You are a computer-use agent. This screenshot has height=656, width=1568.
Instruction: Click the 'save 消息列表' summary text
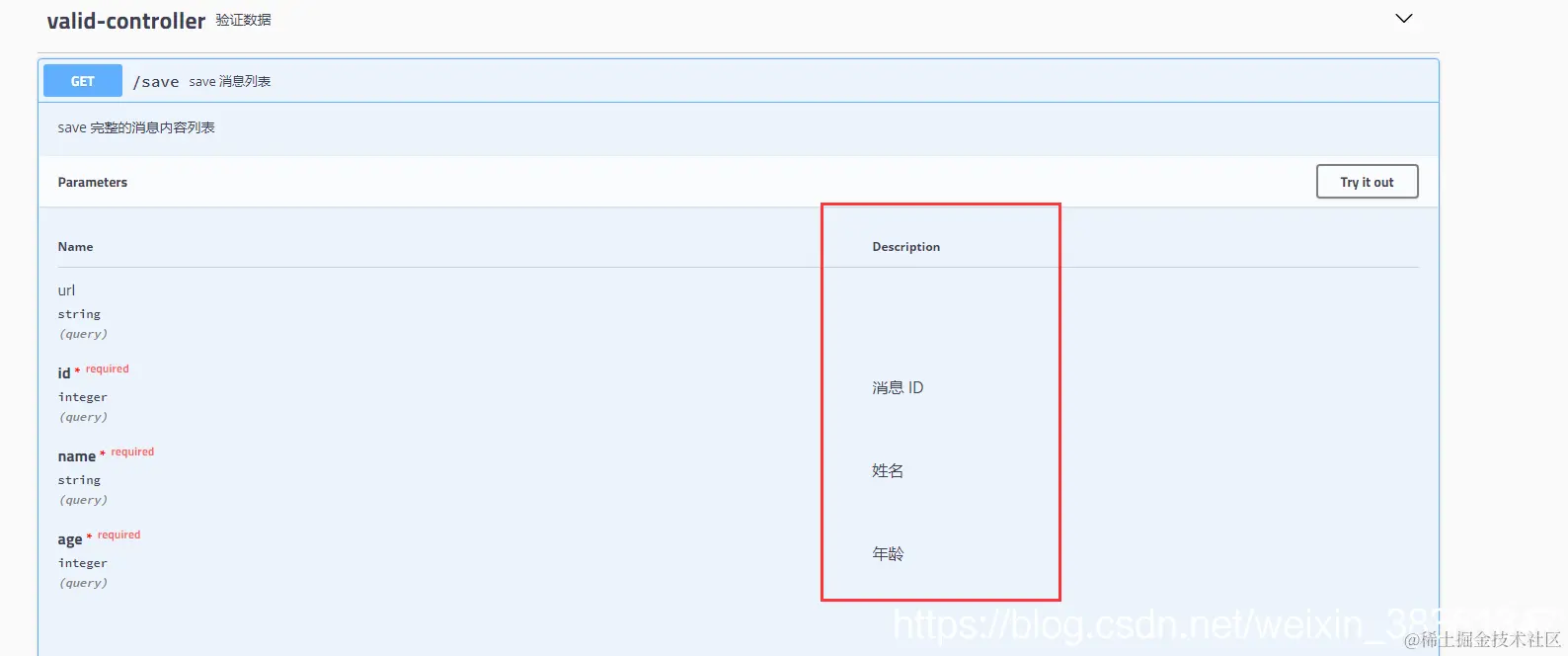230,82
